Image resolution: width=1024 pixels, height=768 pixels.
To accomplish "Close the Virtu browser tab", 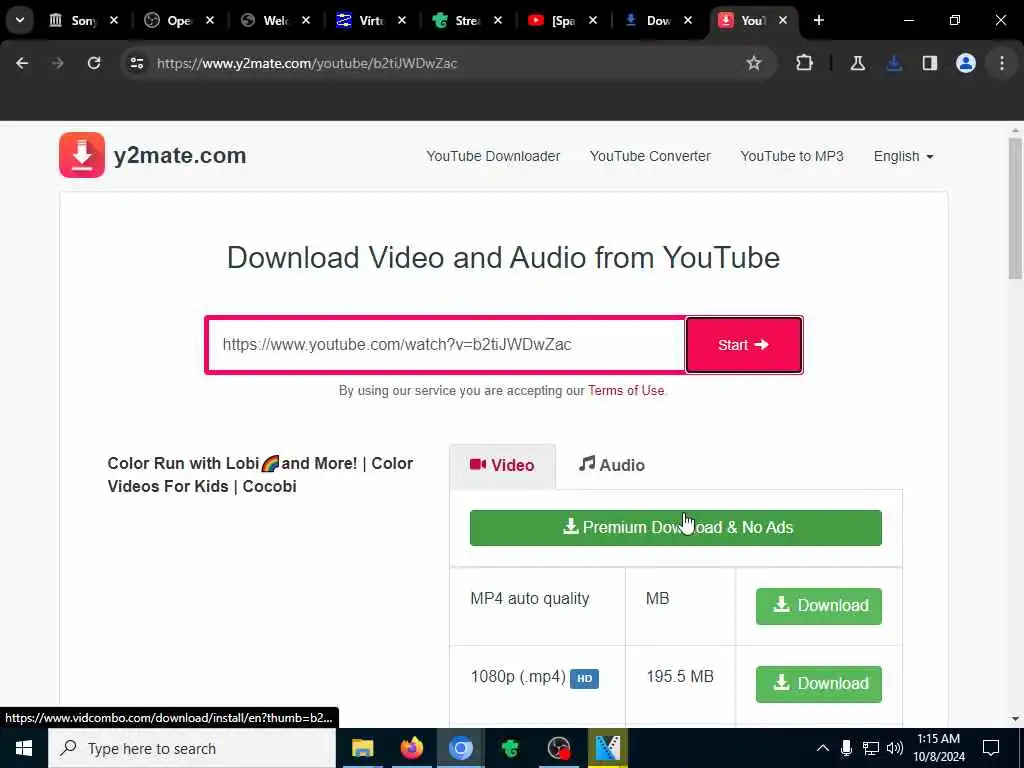I will click(x=402, y=20).
